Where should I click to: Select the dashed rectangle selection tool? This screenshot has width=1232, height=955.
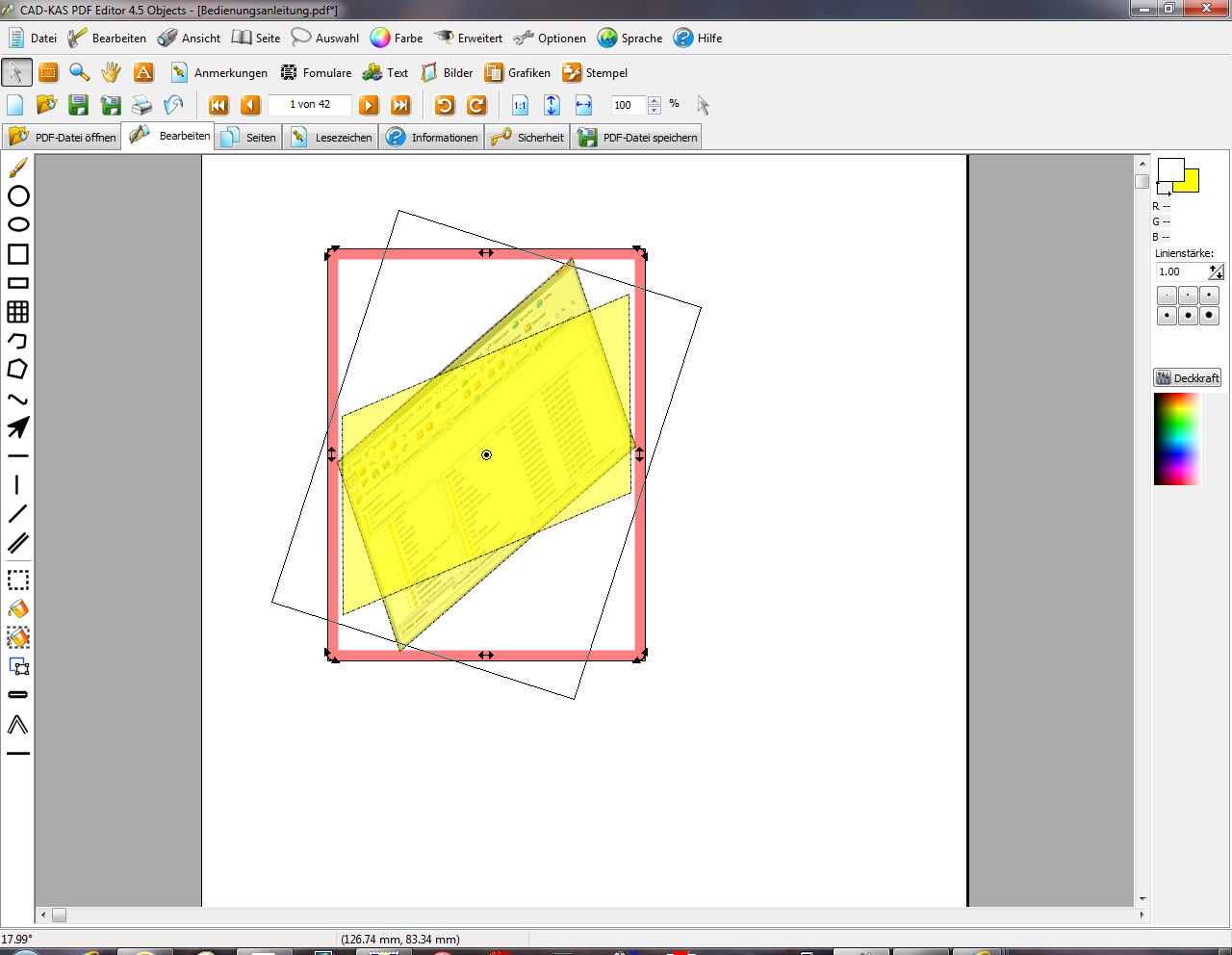point(17,581)
